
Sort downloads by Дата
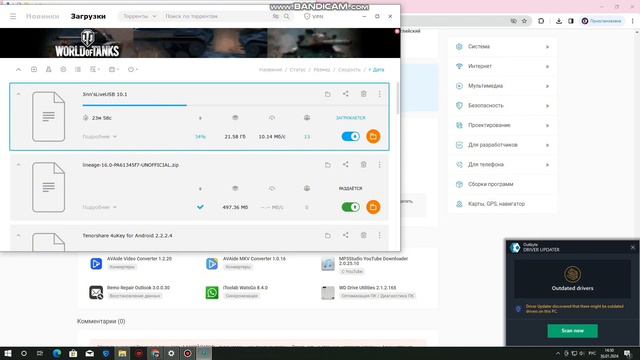[x=376, y=70]
